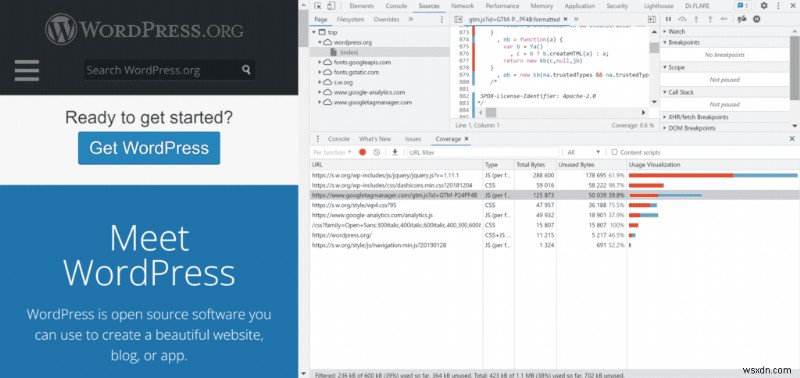The height and width of the screenshot is (378, 800).
Task: Click the Get WordPress button
Action: [x=149, y=148]
